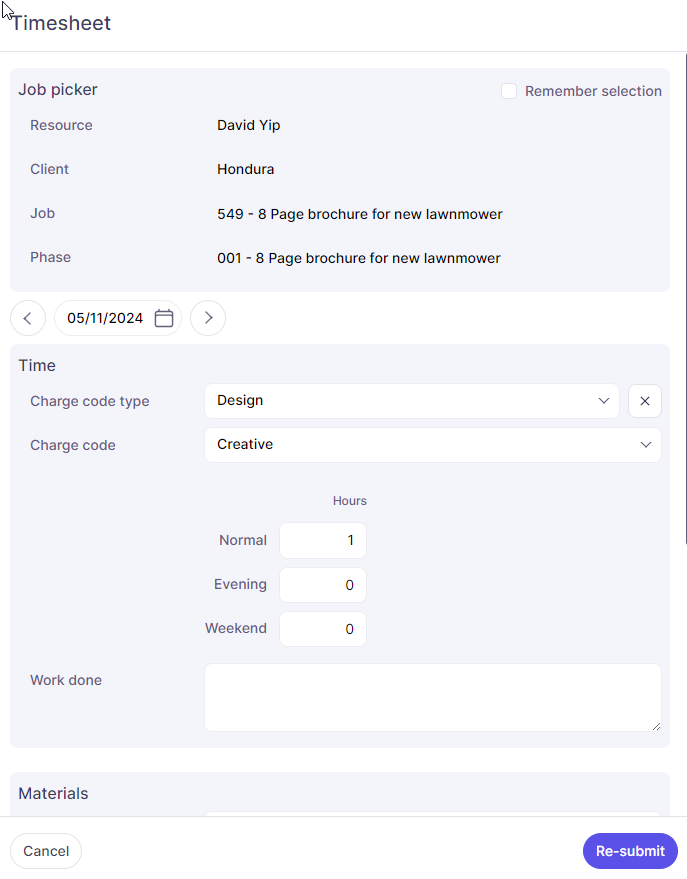Screen dimensions: 687x879
Task: Click the Normal hours input field
Action: 322,540
